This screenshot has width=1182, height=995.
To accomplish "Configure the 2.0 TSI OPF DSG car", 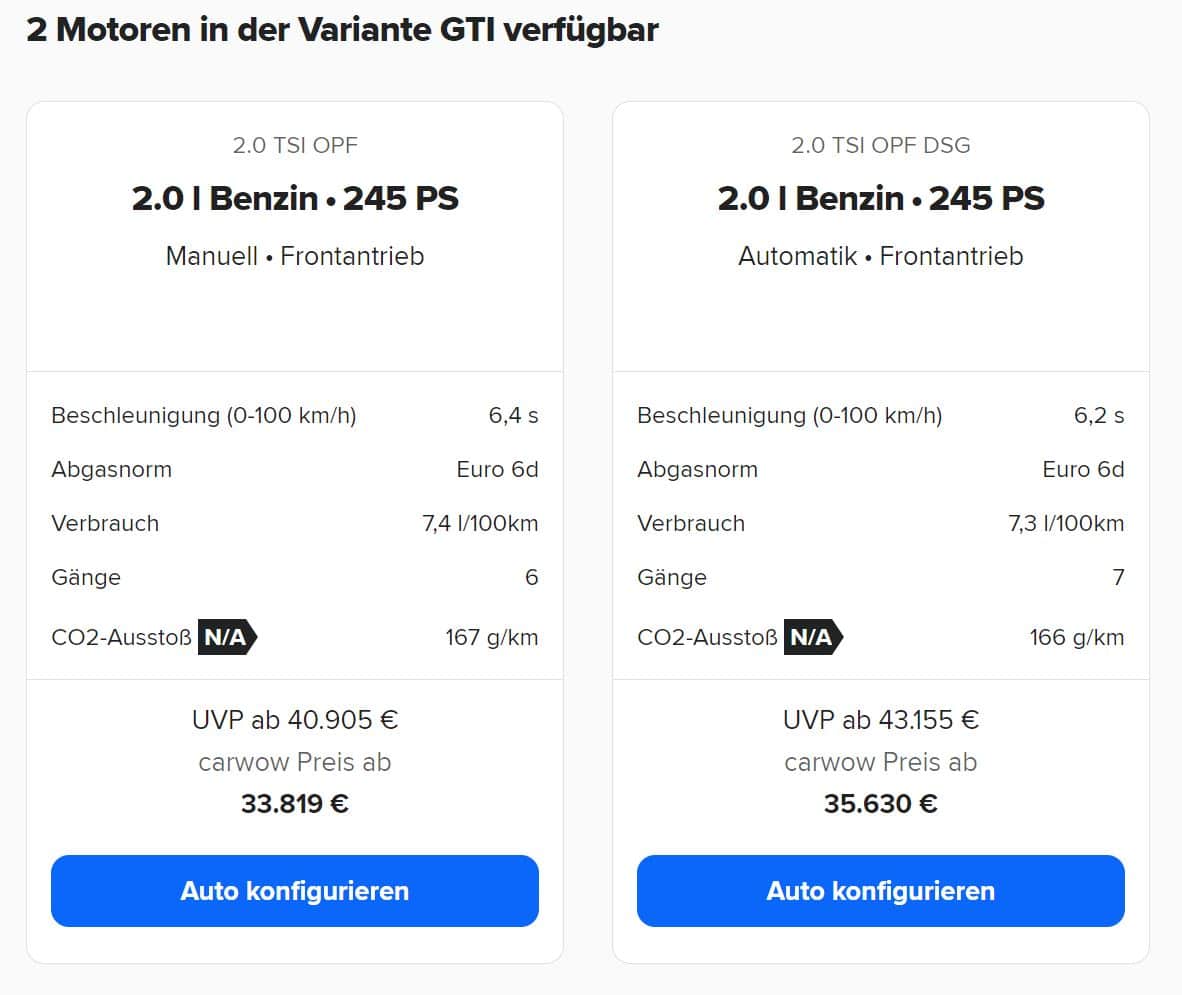I will [880, 891].
